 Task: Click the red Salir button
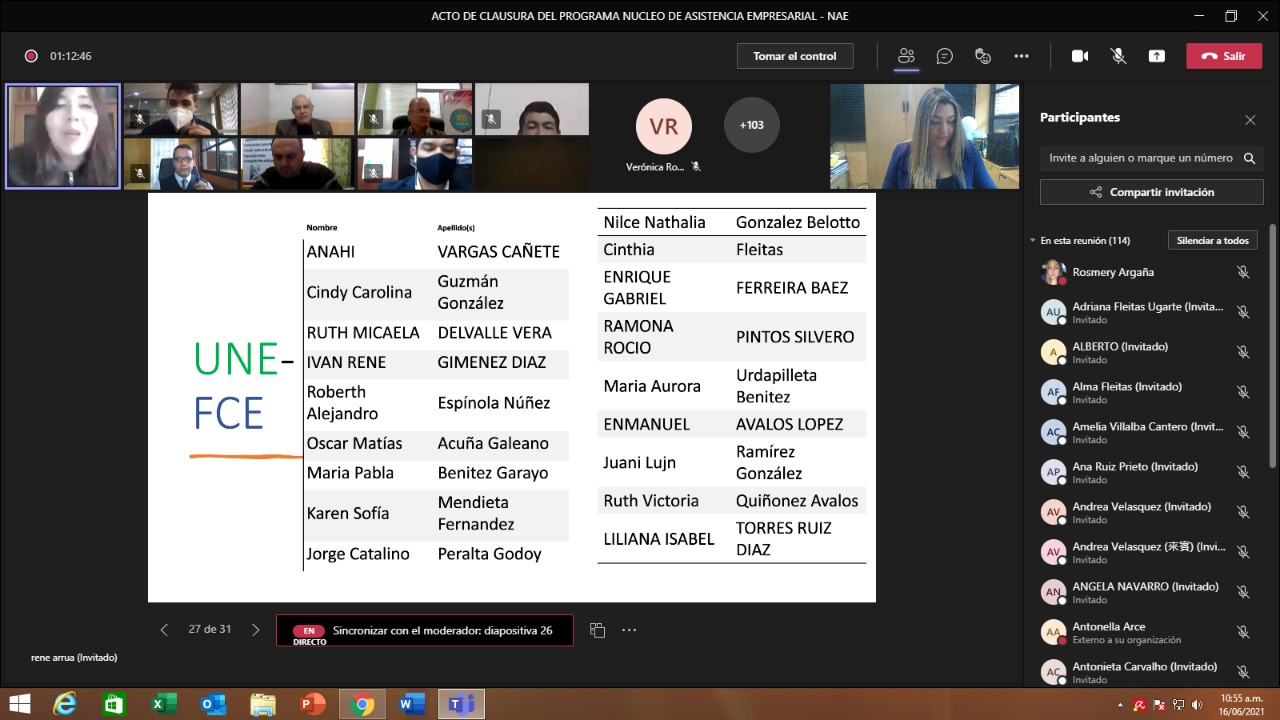[x=1224, y=56]
